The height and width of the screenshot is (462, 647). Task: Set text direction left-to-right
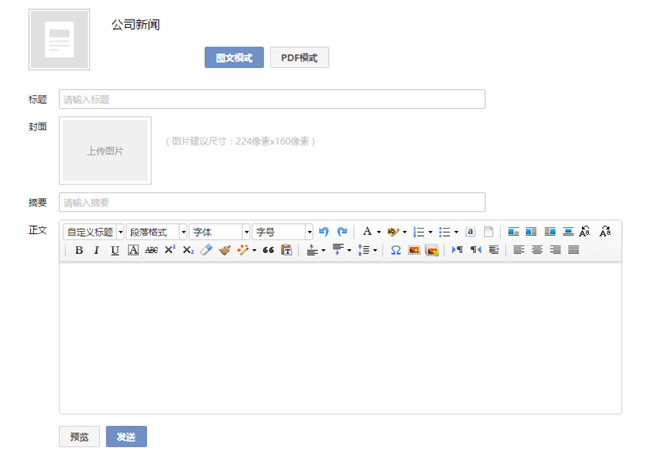457,250
